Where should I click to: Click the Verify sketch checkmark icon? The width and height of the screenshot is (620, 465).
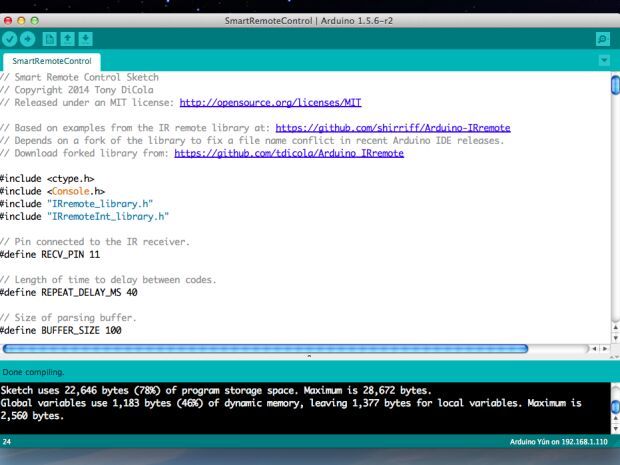tap(9, 39)
